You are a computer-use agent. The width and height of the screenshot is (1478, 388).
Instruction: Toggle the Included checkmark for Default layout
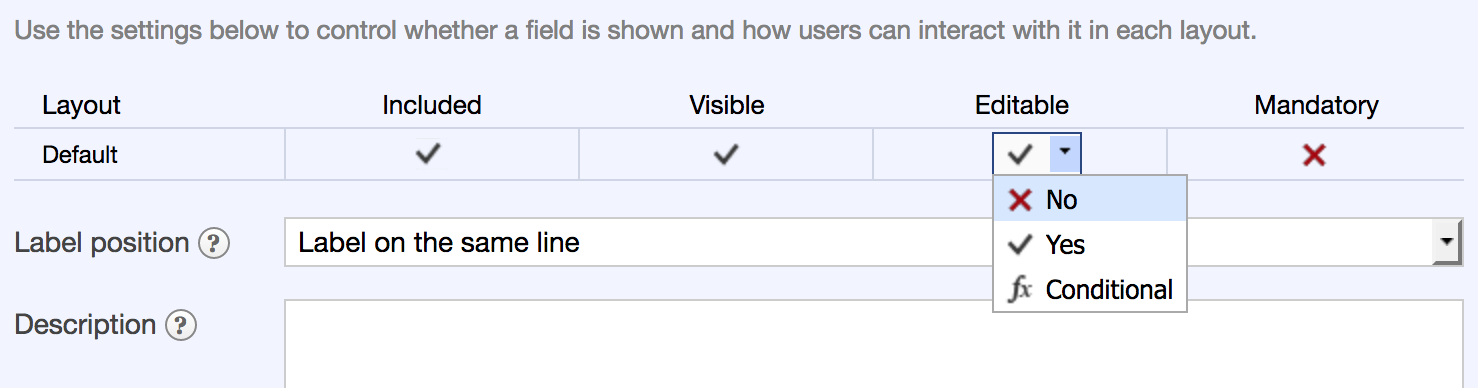[428, 154]
